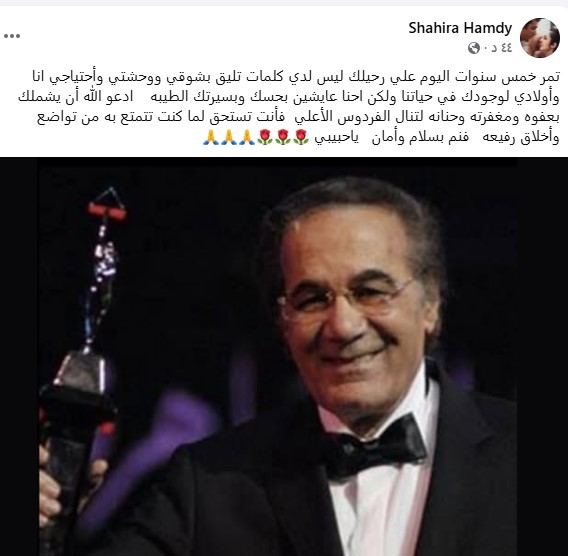This screenshot has height=556, width=568.
Task: Click the rightmost red rose emoji
Action: tap(301, 138)
